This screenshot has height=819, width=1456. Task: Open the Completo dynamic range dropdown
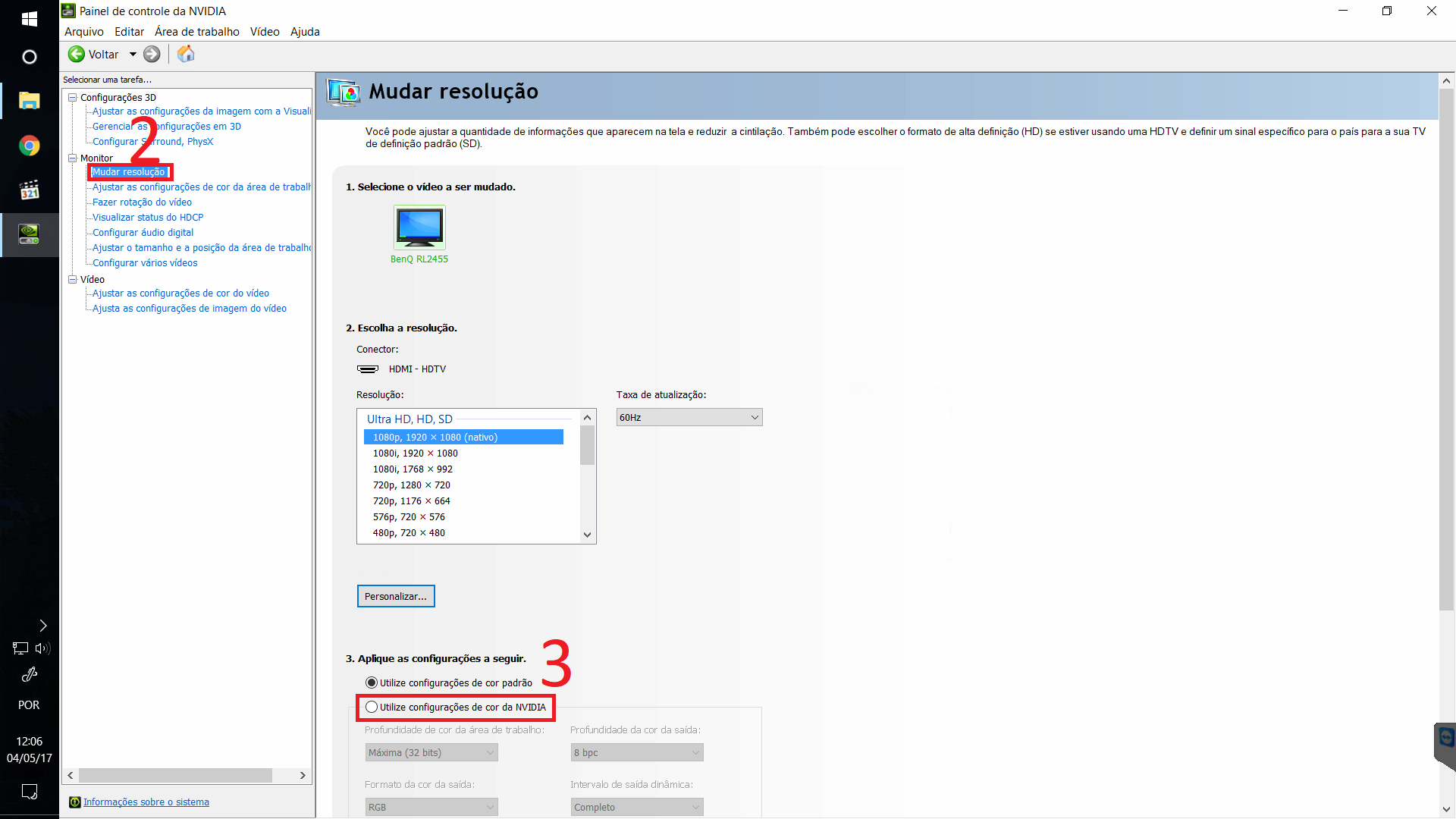click(x=637, y=808)
